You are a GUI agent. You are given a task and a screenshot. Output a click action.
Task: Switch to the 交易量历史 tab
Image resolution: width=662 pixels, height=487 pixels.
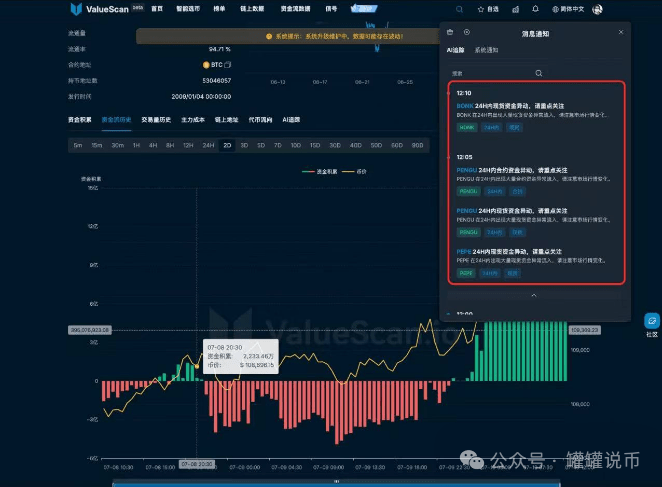click(156, 120)
